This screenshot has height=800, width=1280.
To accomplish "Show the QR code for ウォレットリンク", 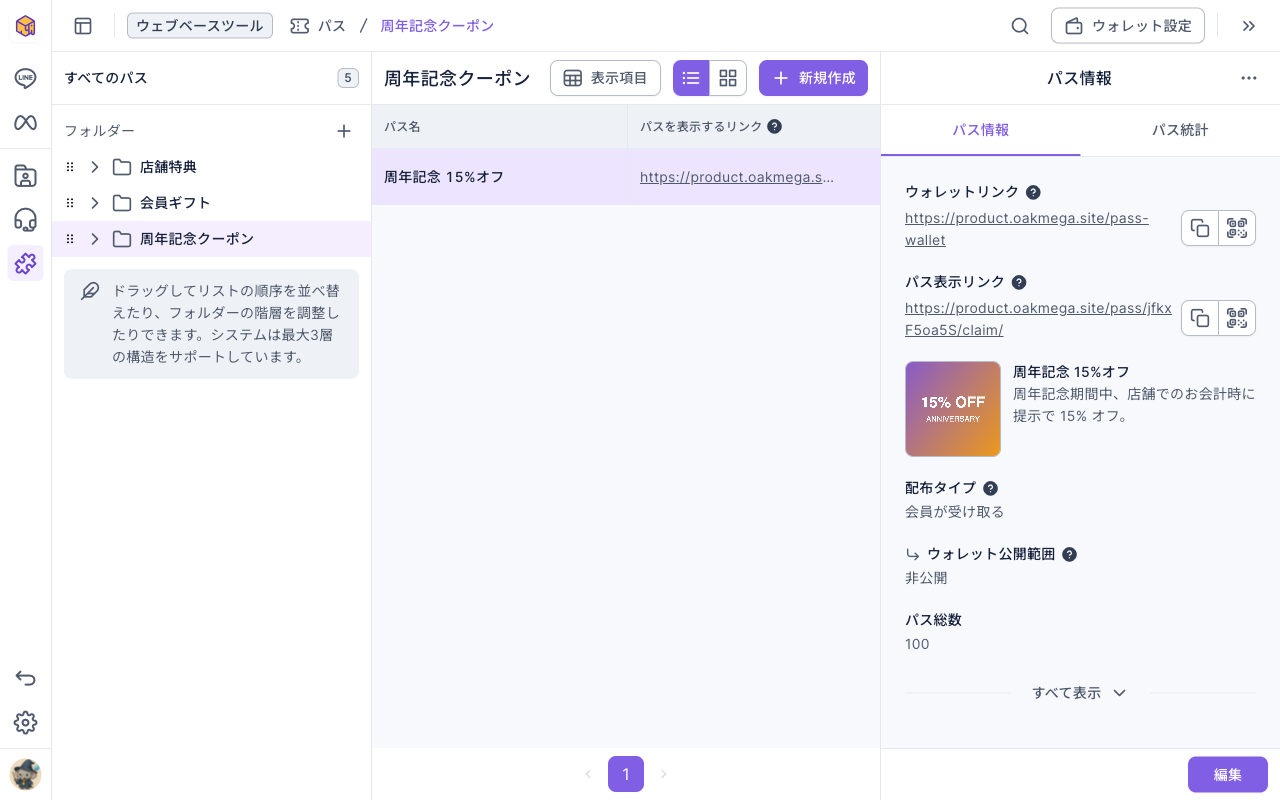I will click(1237, 228).
